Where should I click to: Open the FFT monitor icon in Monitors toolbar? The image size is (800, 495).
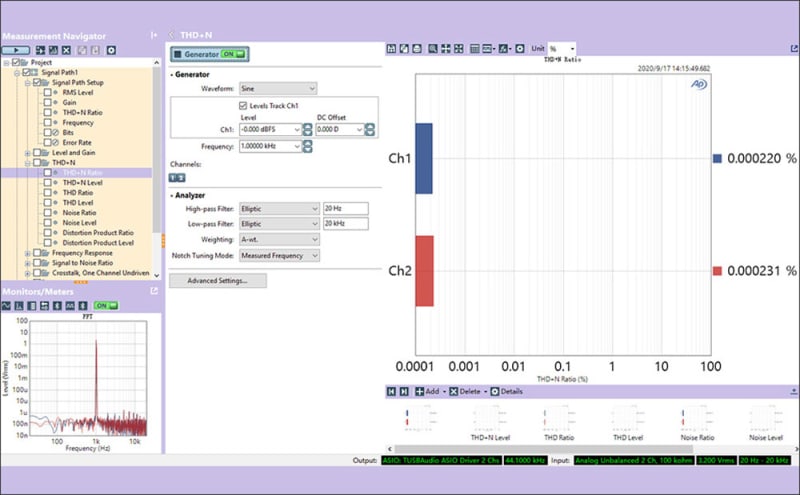(19, 306)
